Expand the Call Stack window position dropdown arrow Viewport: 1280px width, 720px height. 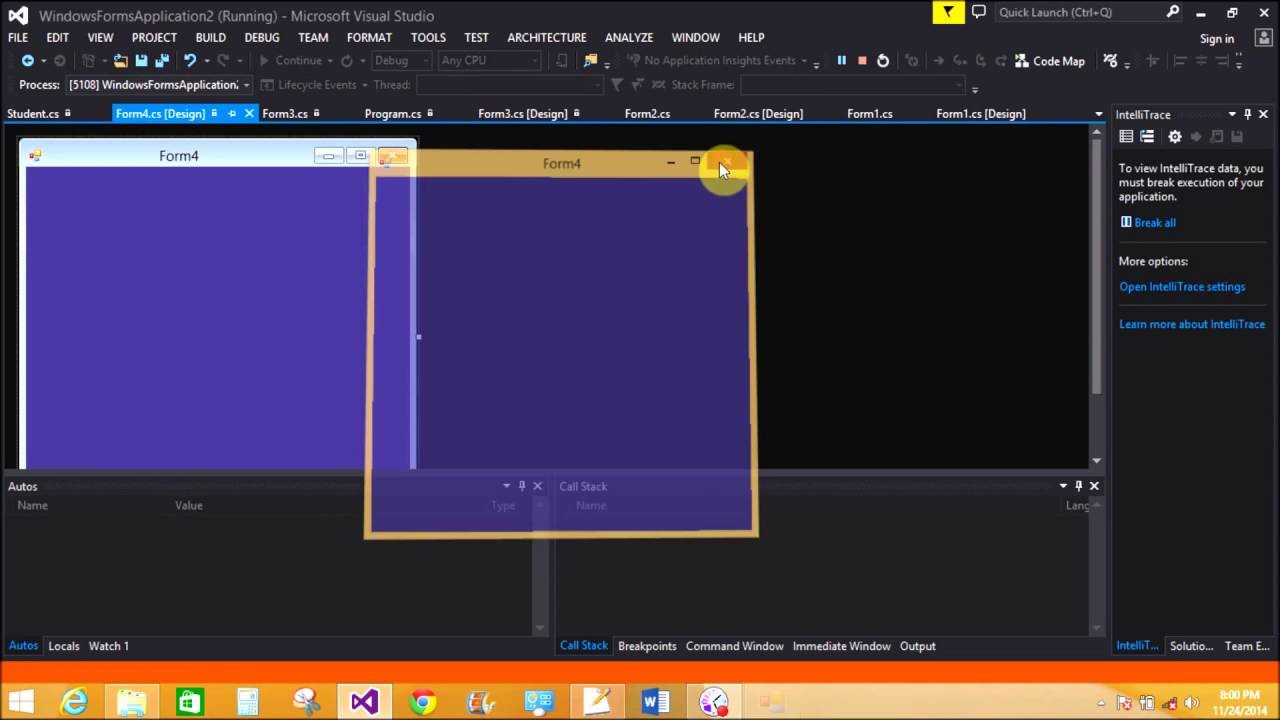pos(1063,486)
